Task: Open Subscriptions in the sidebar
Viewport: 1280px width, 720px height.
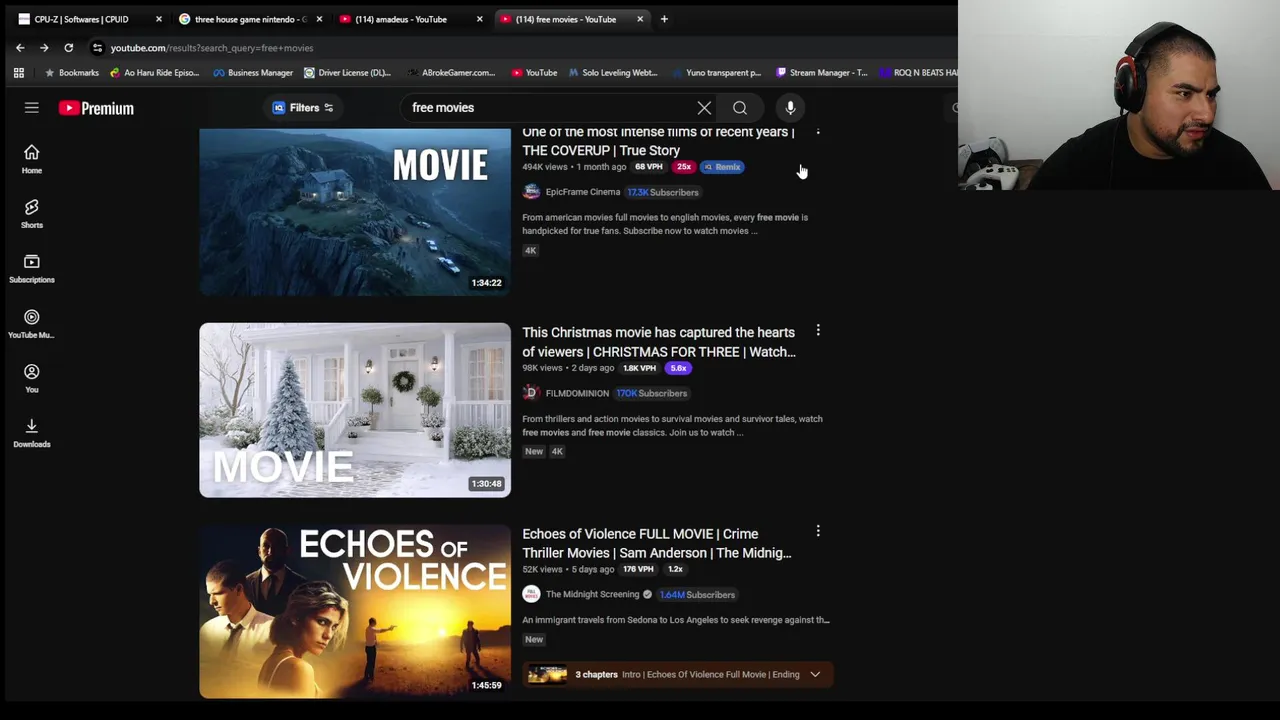Action: click(32, 268)
